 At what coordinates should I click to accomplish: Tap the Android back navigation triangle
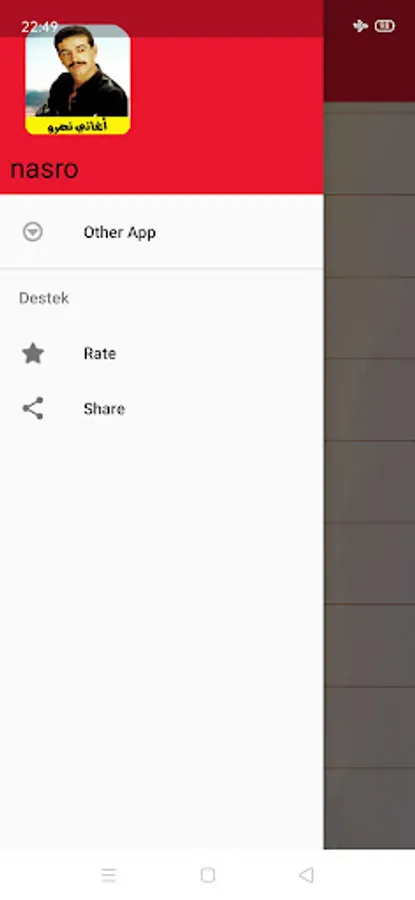tap(307, 875)
